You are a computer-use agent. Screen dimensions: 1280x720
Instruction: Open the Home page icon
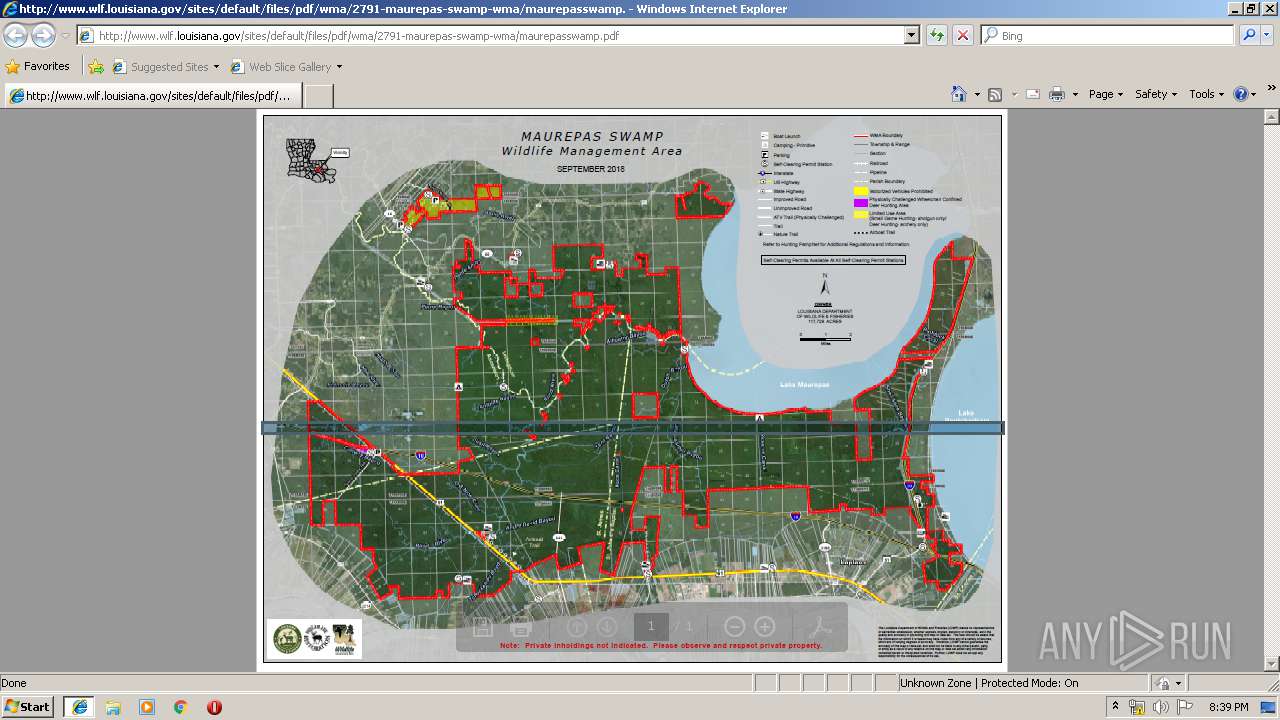(958, 94)
